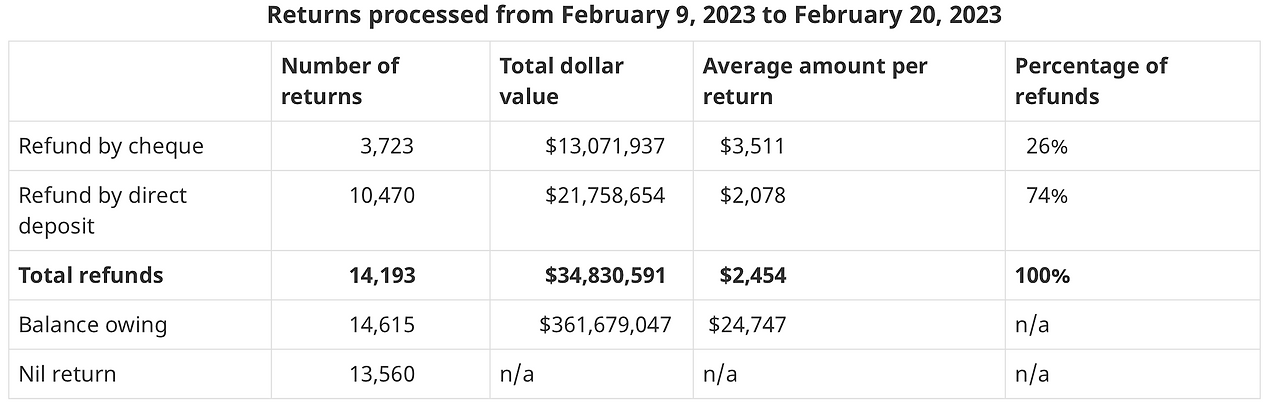Select the $21,758,654 direct deposit value

(x=605, y=195)
